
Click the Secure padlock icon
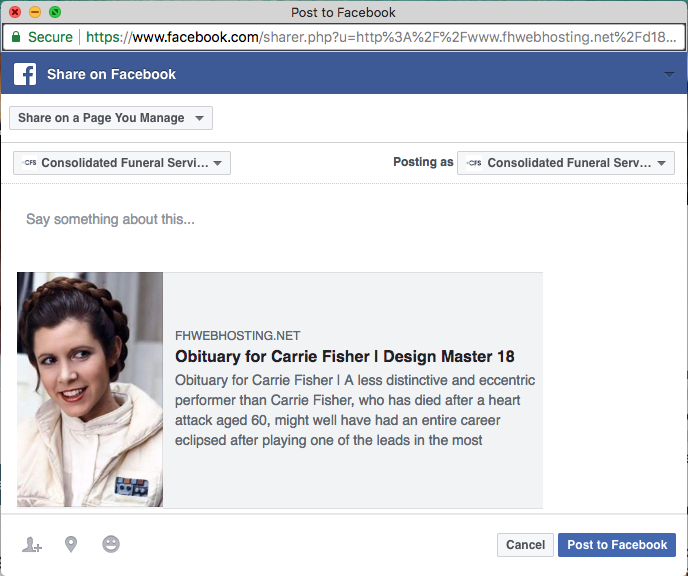click(x=16, y=37)
